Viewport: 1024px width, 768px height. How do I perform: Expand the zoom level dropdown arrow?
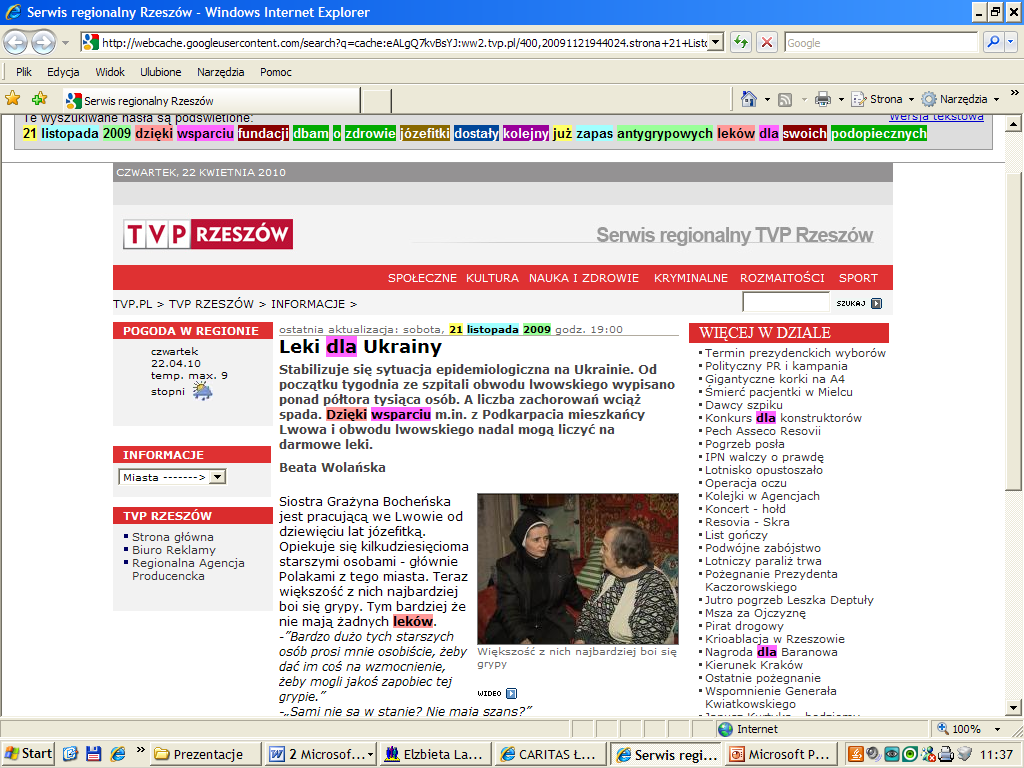[997, 729]
